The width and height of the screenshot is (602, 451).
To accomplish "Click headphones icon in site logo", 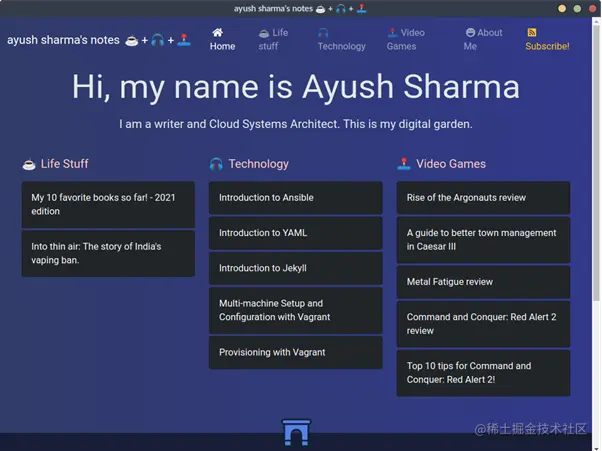I will [157, 40].
